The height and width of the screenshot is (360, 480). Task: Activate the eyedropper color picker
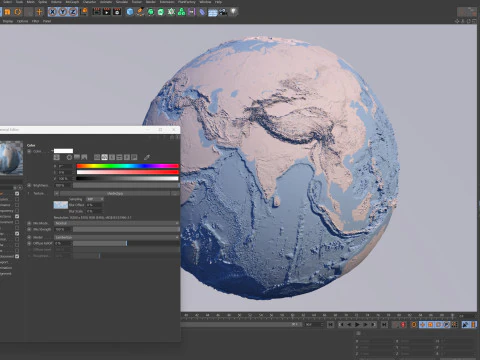(x=147, y=157)
